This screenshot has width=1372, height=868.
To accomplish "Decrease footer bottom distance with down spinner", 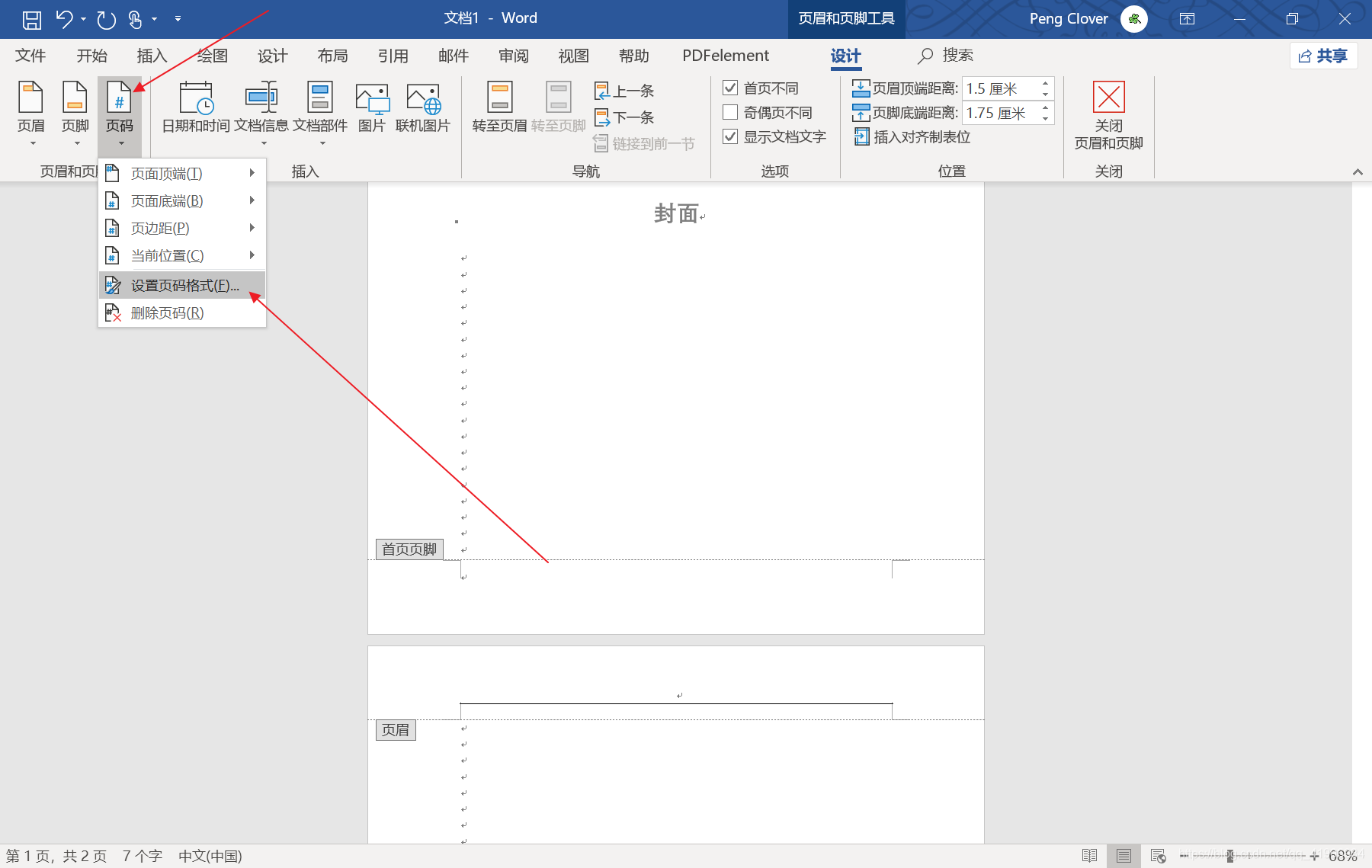I will (1046, 119).
